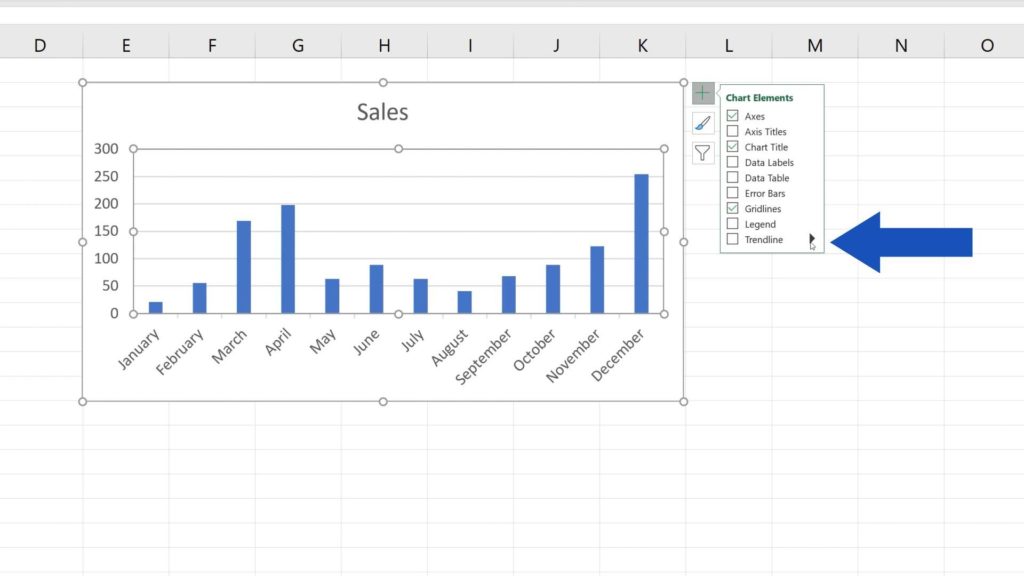Click the chart's bottom-center resize handle
1024x576 pixels.
click(383, 402)
